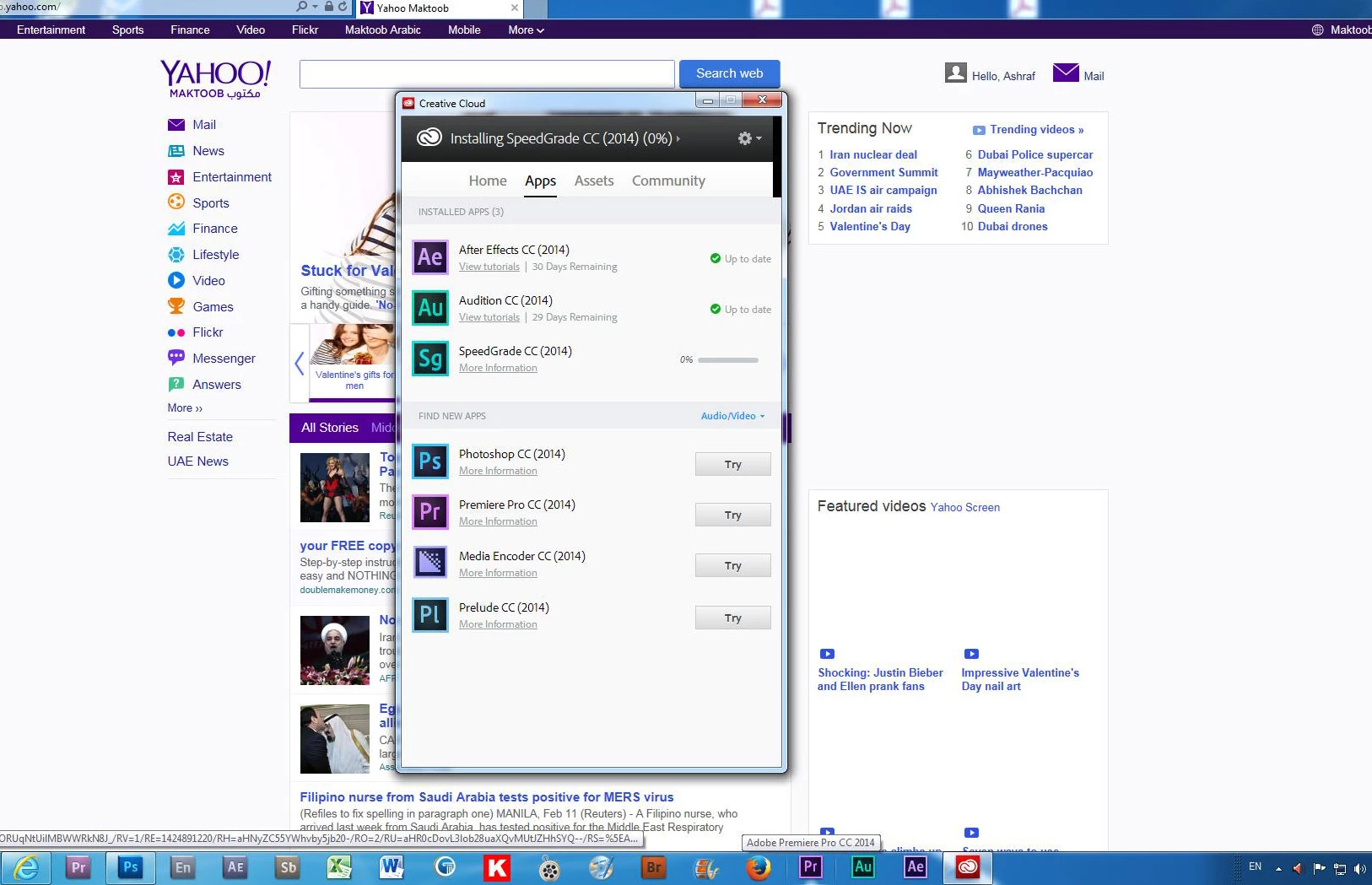
Task: Click 'Iran nuclear deal' trending topic
Action: point(873,154)
